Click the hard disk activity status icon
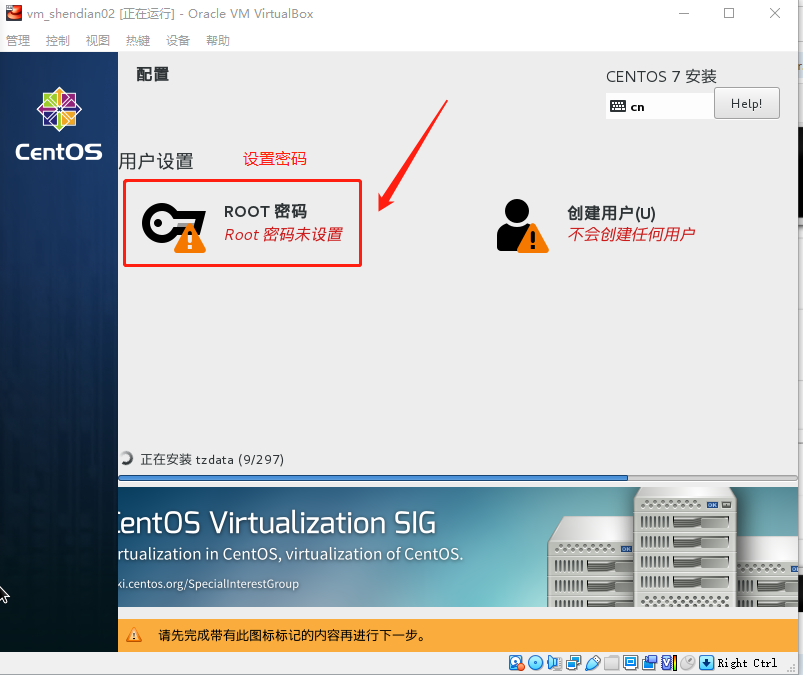803x675 pixels. click(x=516, y=663)
